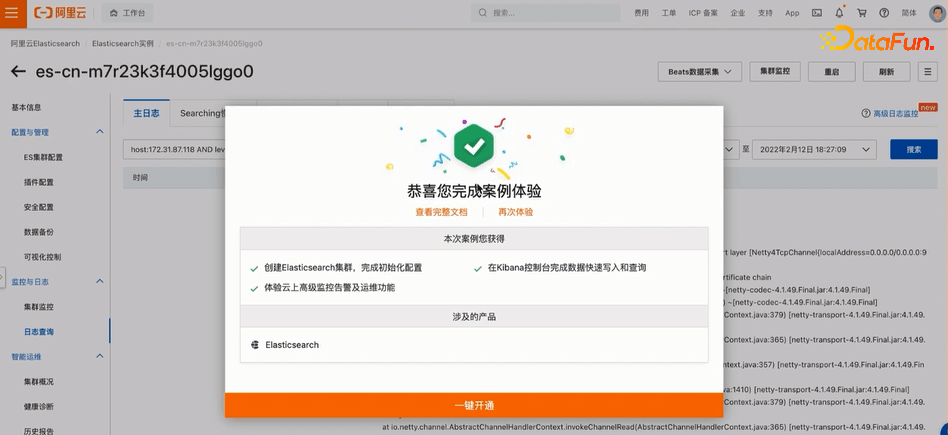Screen dimensions: 948x435
Task: Switch to the 主日志 tab
Action: (x=146, y=113)
